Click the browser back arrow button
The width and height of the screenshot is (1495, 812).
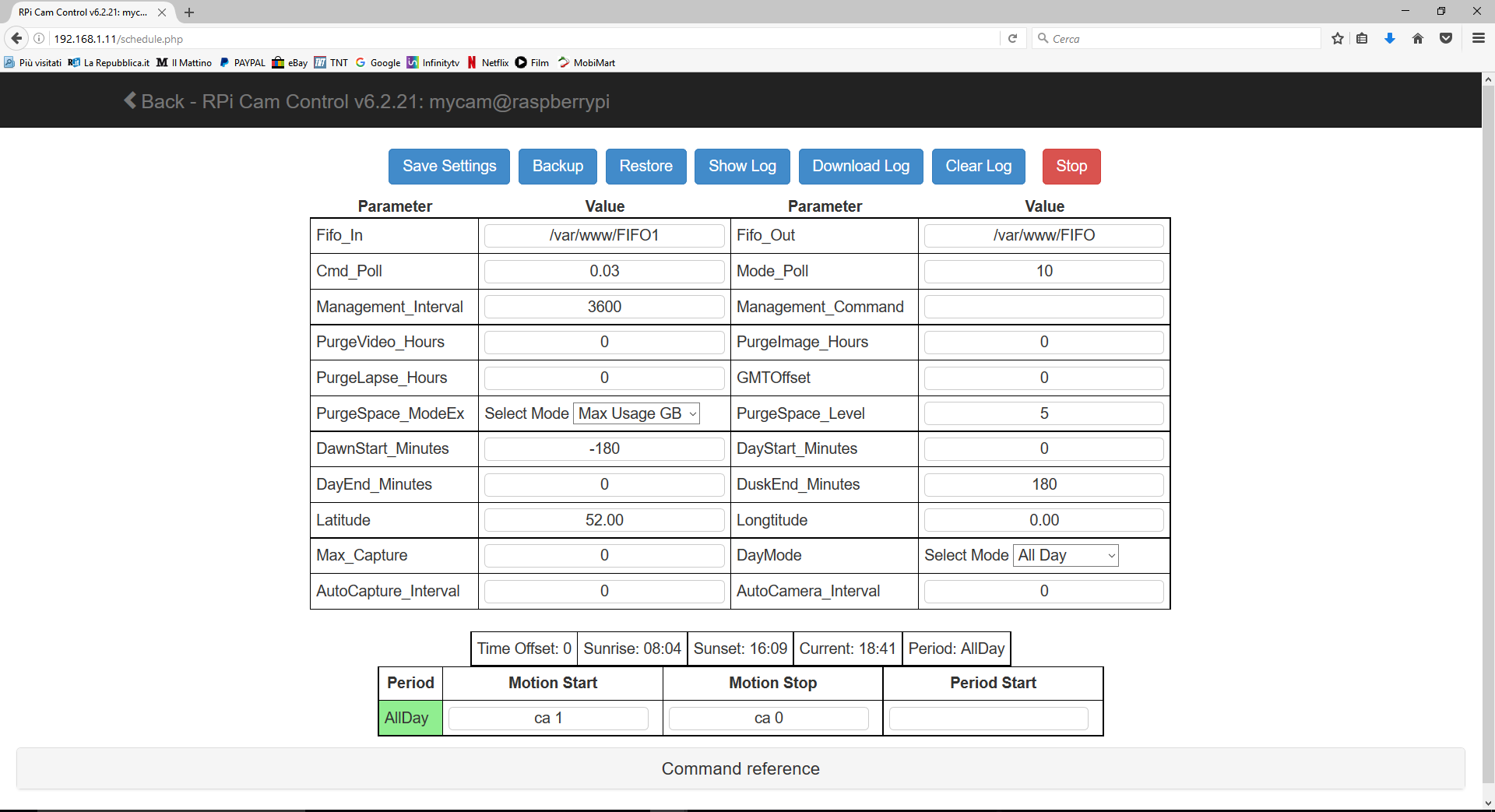pyautogui.click(x=16, y=38)
